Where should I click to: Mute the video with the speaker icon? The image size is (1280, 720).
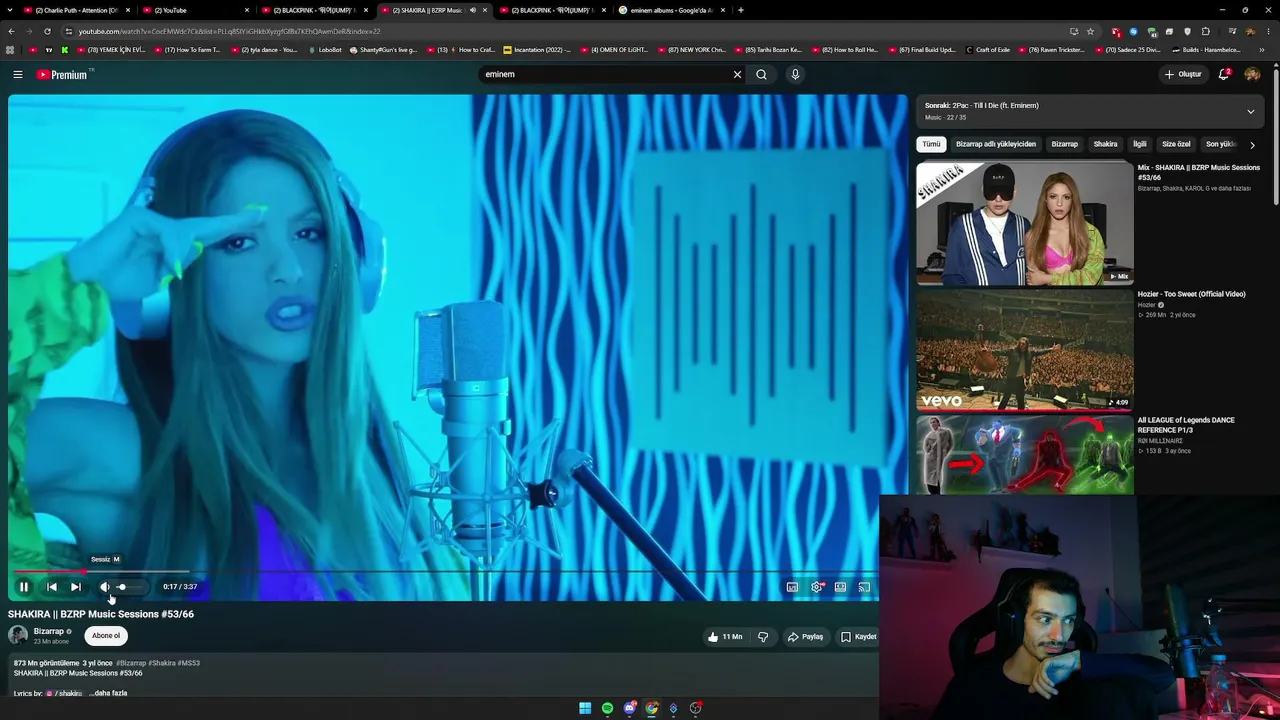click(x=104, y=587)
